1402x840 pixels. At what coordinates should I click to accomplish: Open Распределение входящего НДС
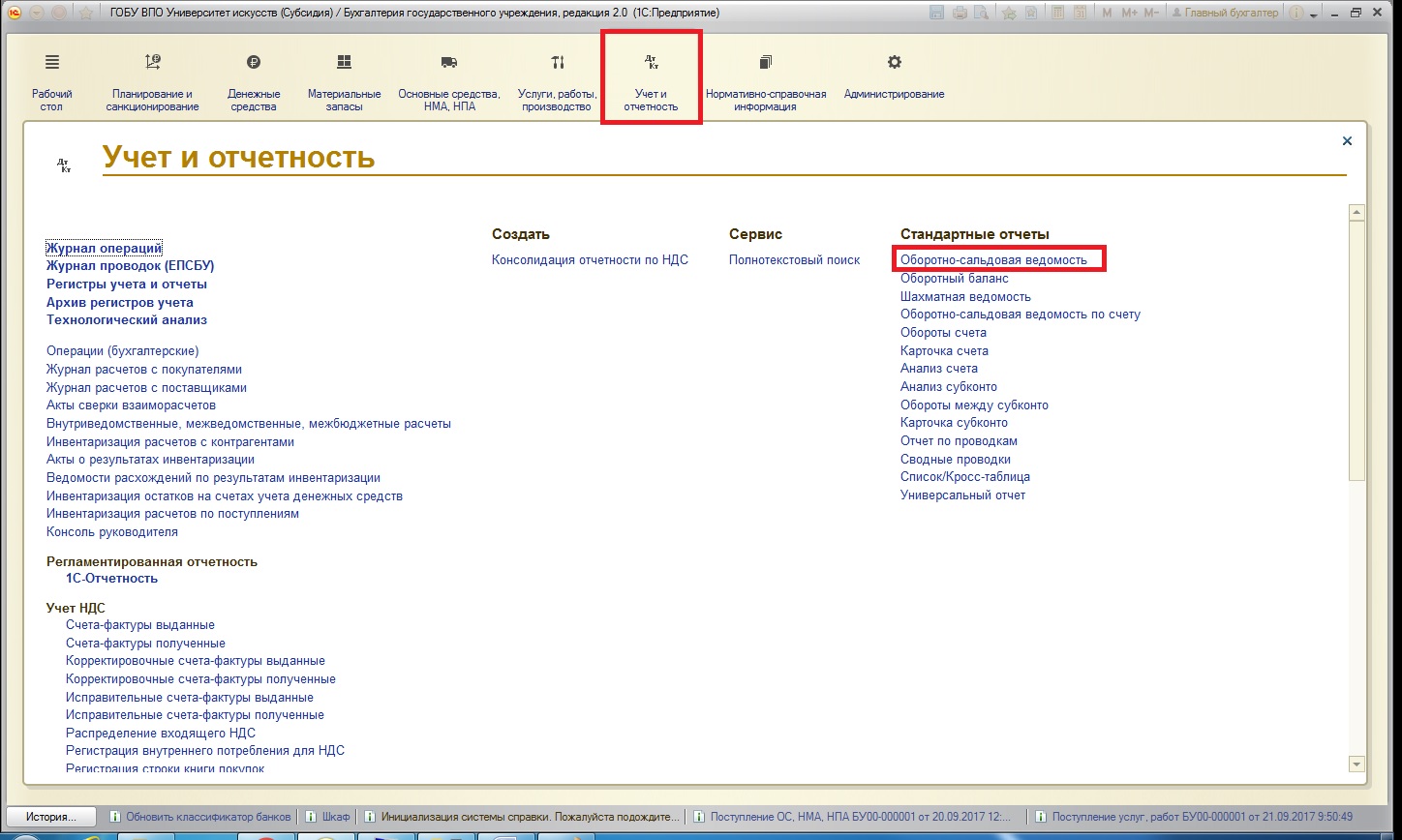[x=161, y=733]
